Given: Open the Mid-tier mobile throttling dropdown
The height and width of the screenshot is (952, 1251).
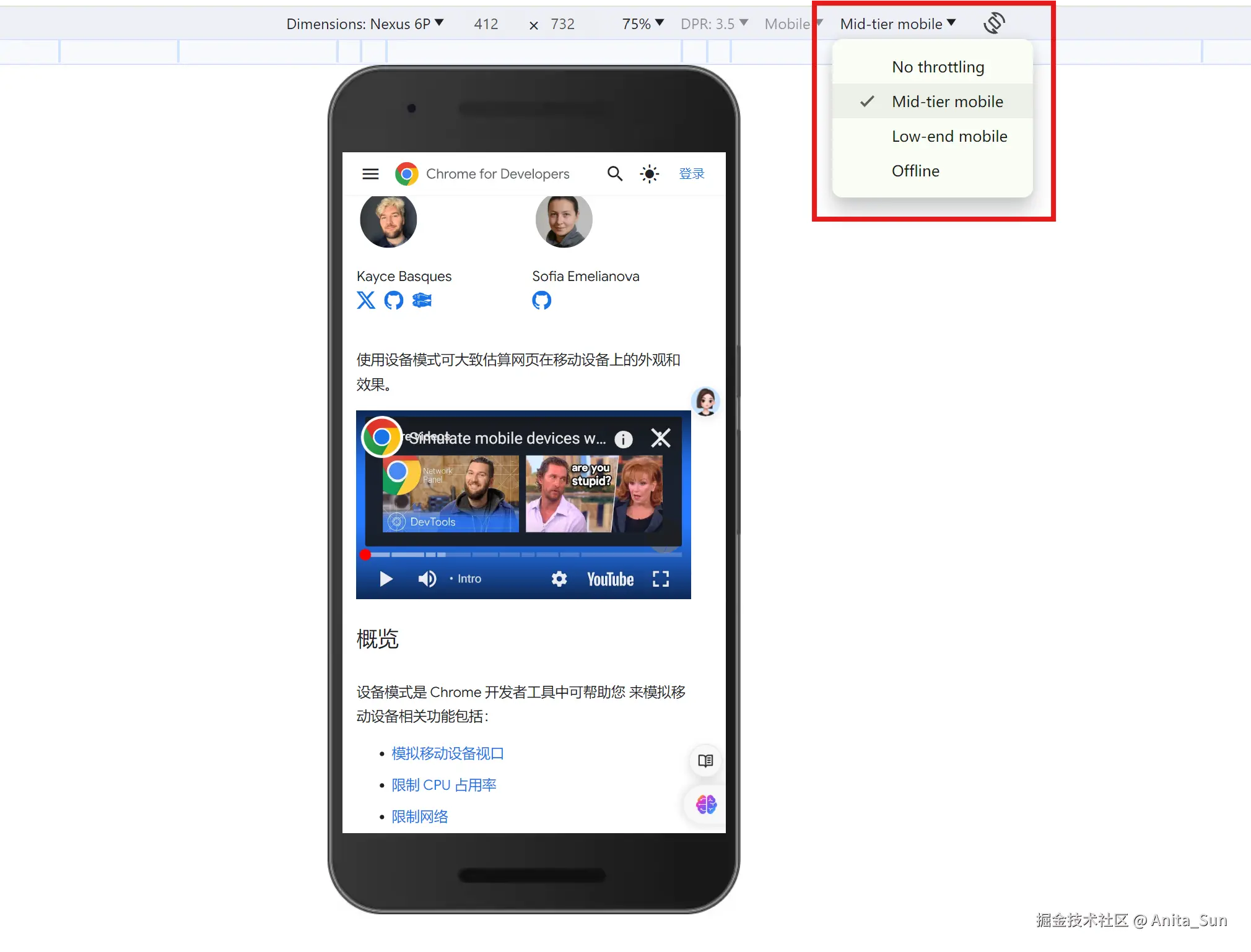Looking at the screenshot, I should coord(897,24).
